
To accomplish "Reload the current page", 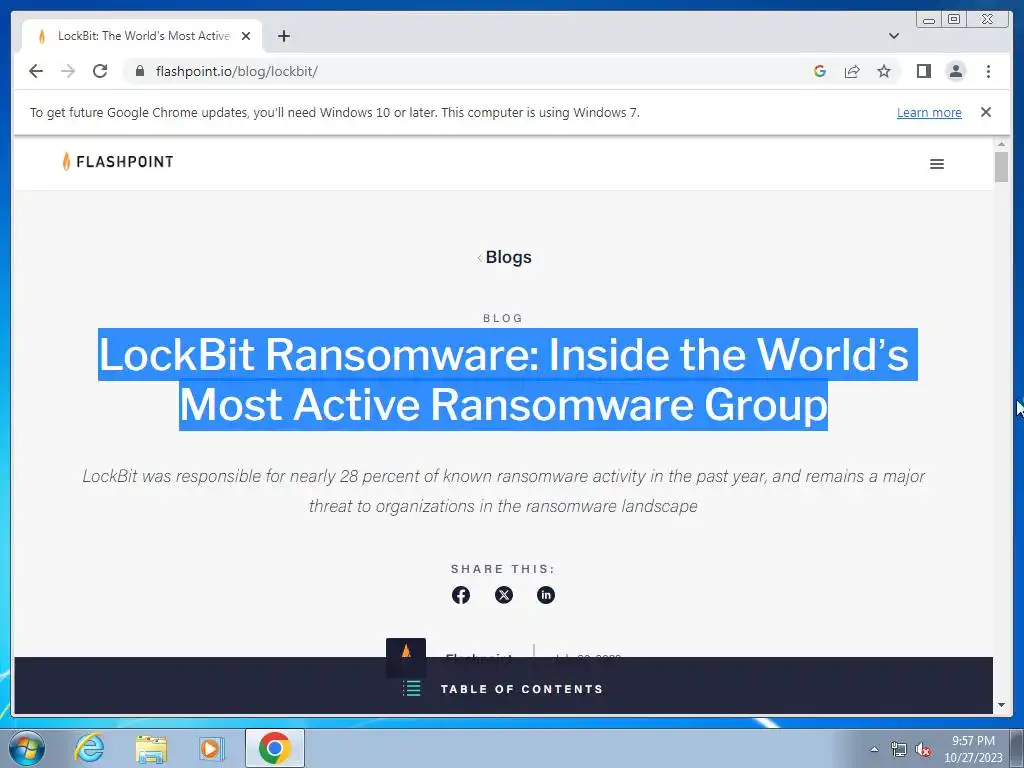I will coord(100,71).
